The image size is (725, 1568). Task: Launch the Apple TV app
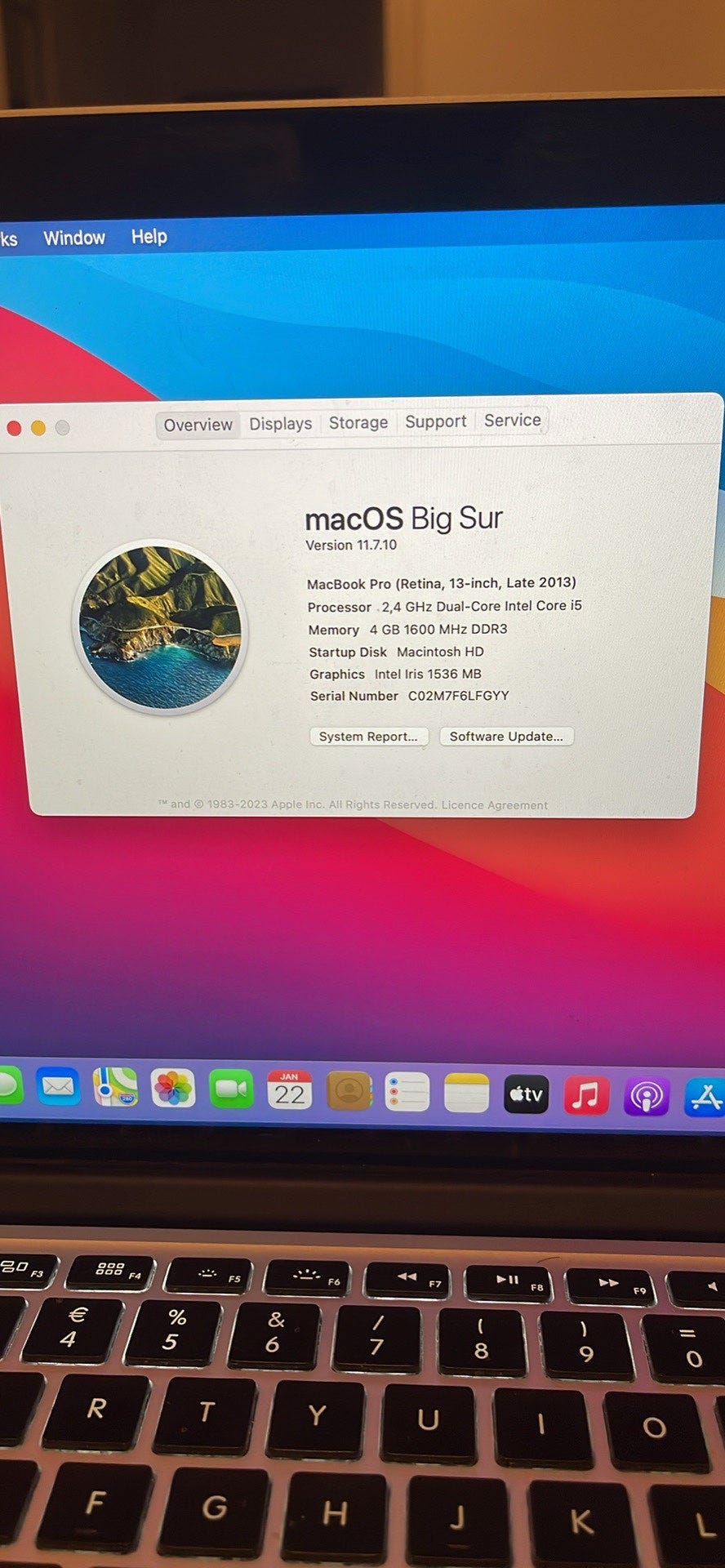527,1094
